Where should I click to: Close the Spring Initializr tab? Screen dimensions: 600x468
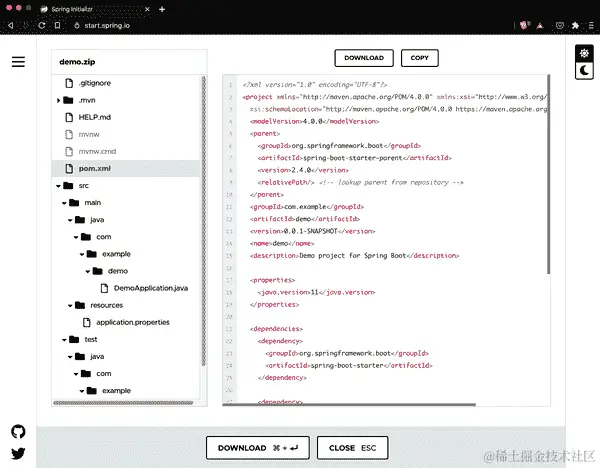coord(147,9)
